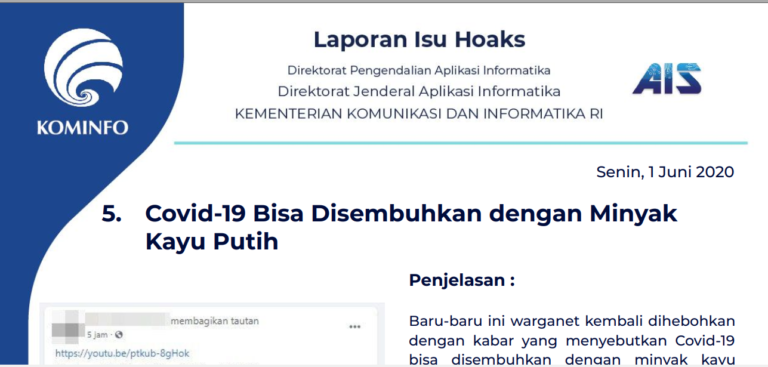Click the 'Penjelasan :' subheading
The width and height of the screenshot is (768, 367).
pyautogui.click(x=462, y=281)
